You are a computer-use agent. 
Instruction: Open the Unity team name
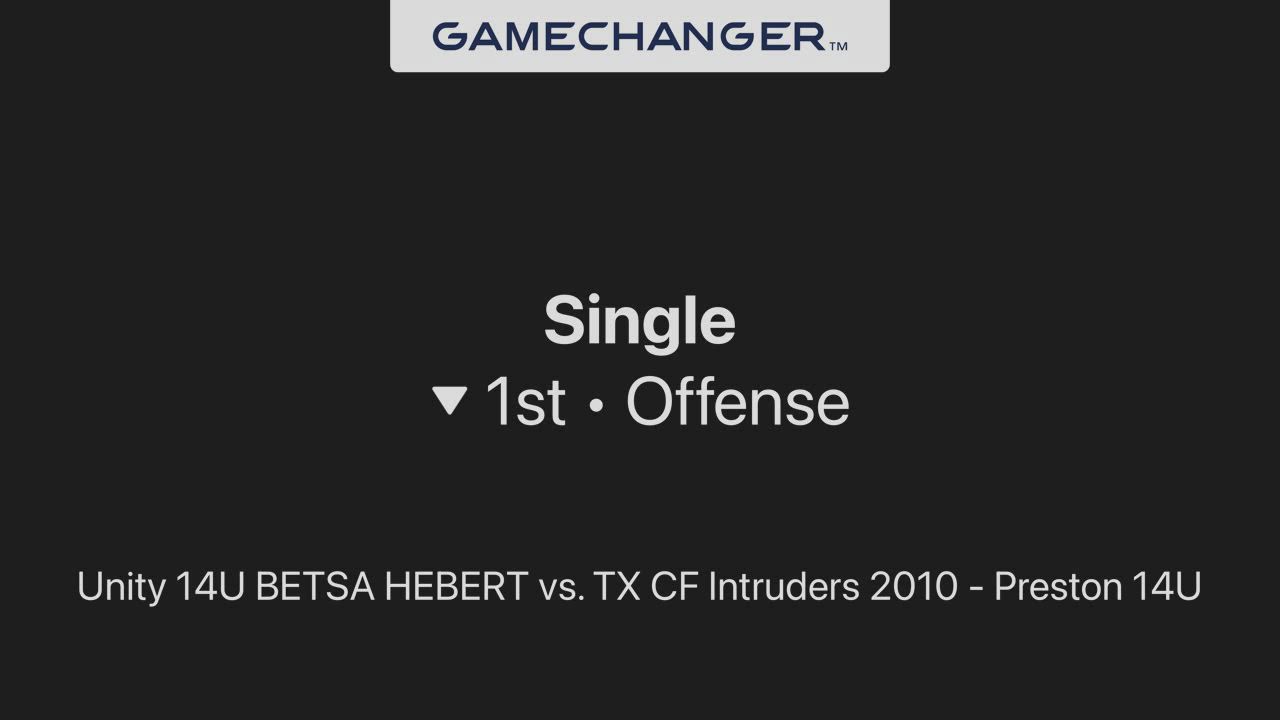point(121,587)
